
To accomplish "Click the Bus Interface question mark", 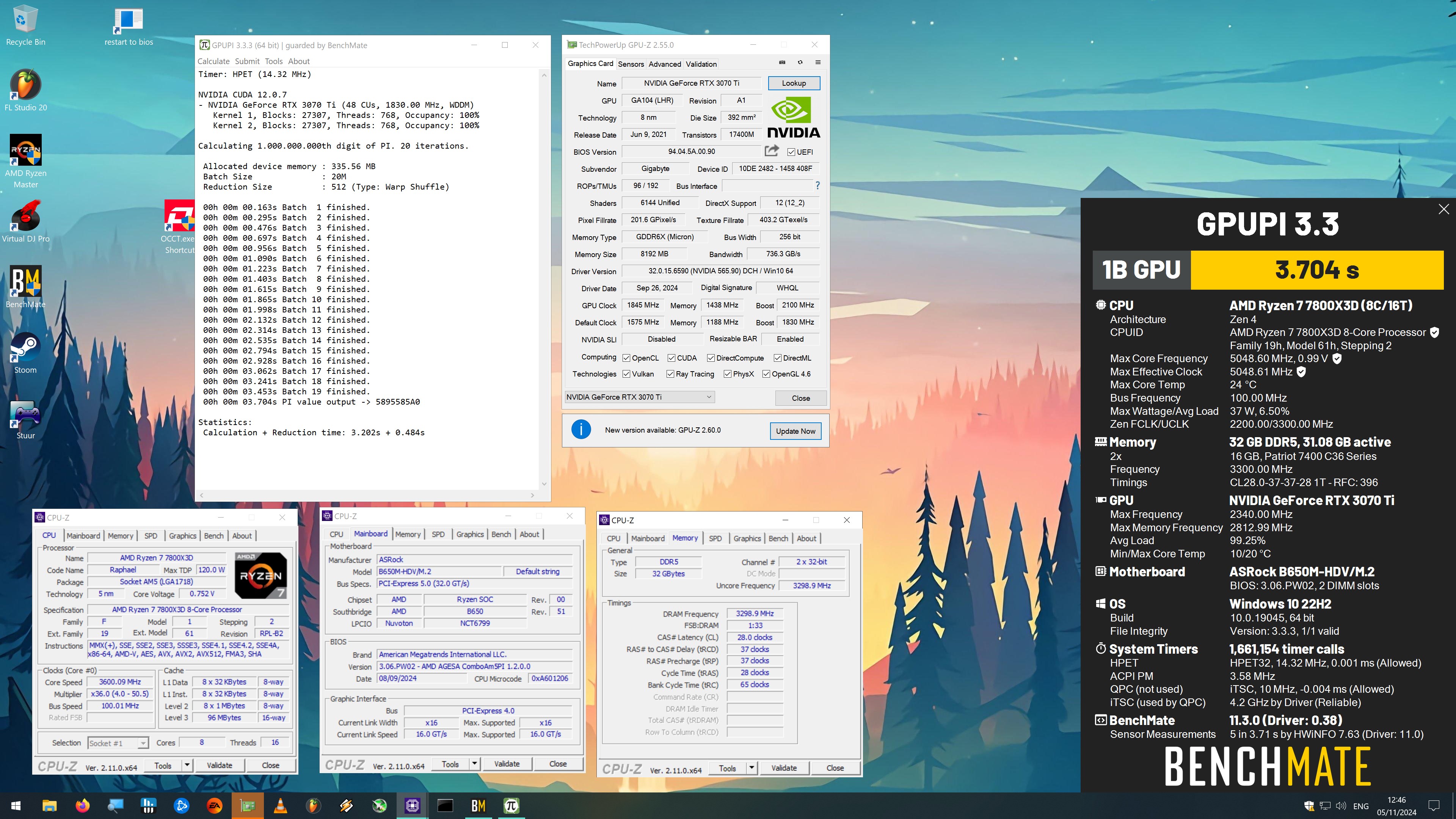I will [x=817, y=185].
